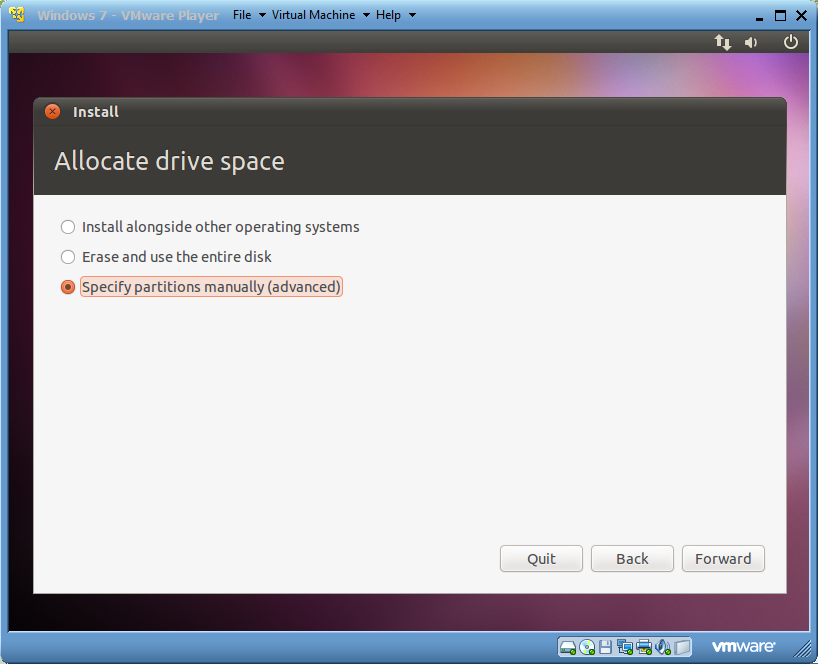Expand the Virtual Machine dropdown arrow
The height and width of the screenshot is (664, 818).
click(366, 15)
